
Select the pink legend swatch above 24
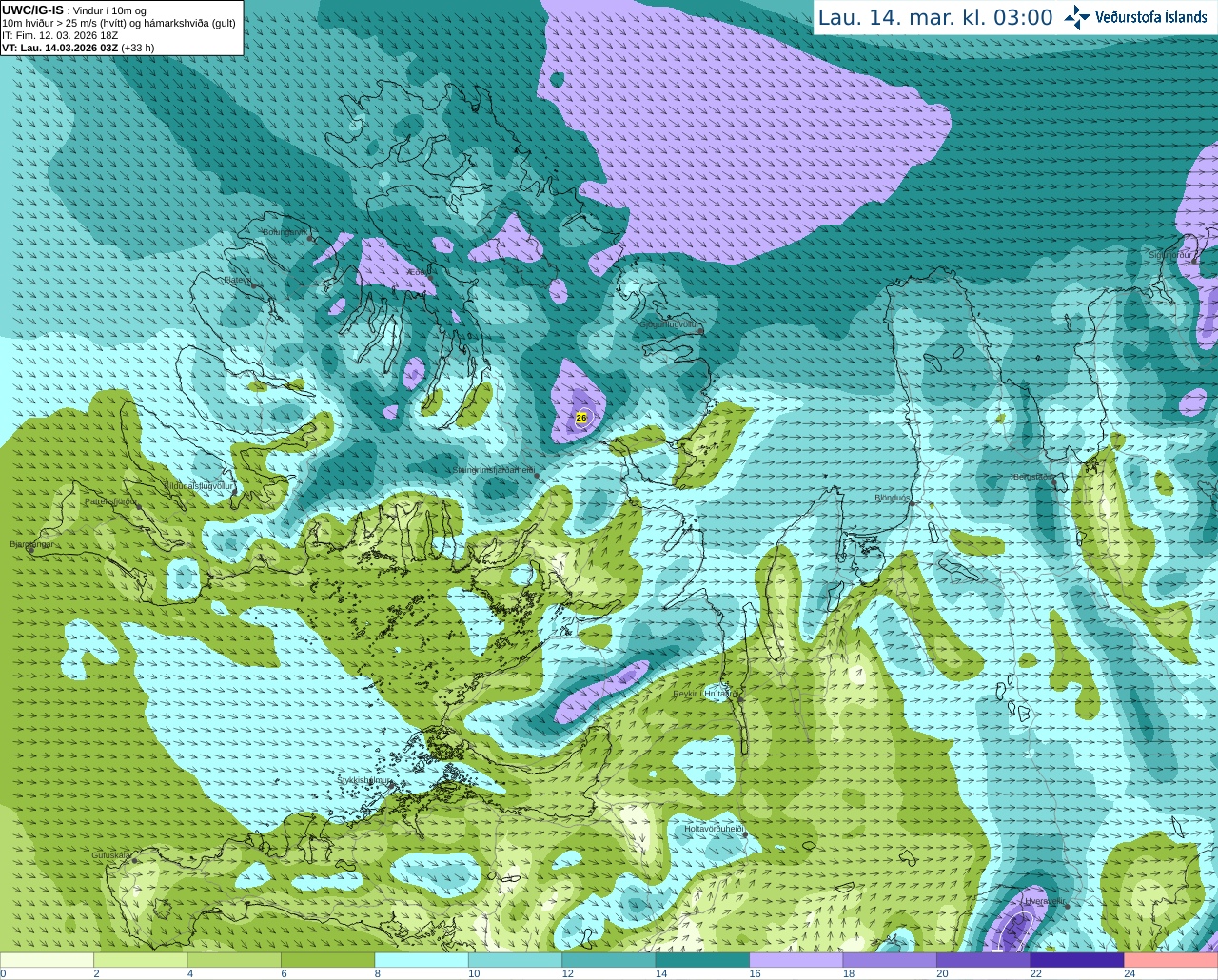[x=1171, y=960]
